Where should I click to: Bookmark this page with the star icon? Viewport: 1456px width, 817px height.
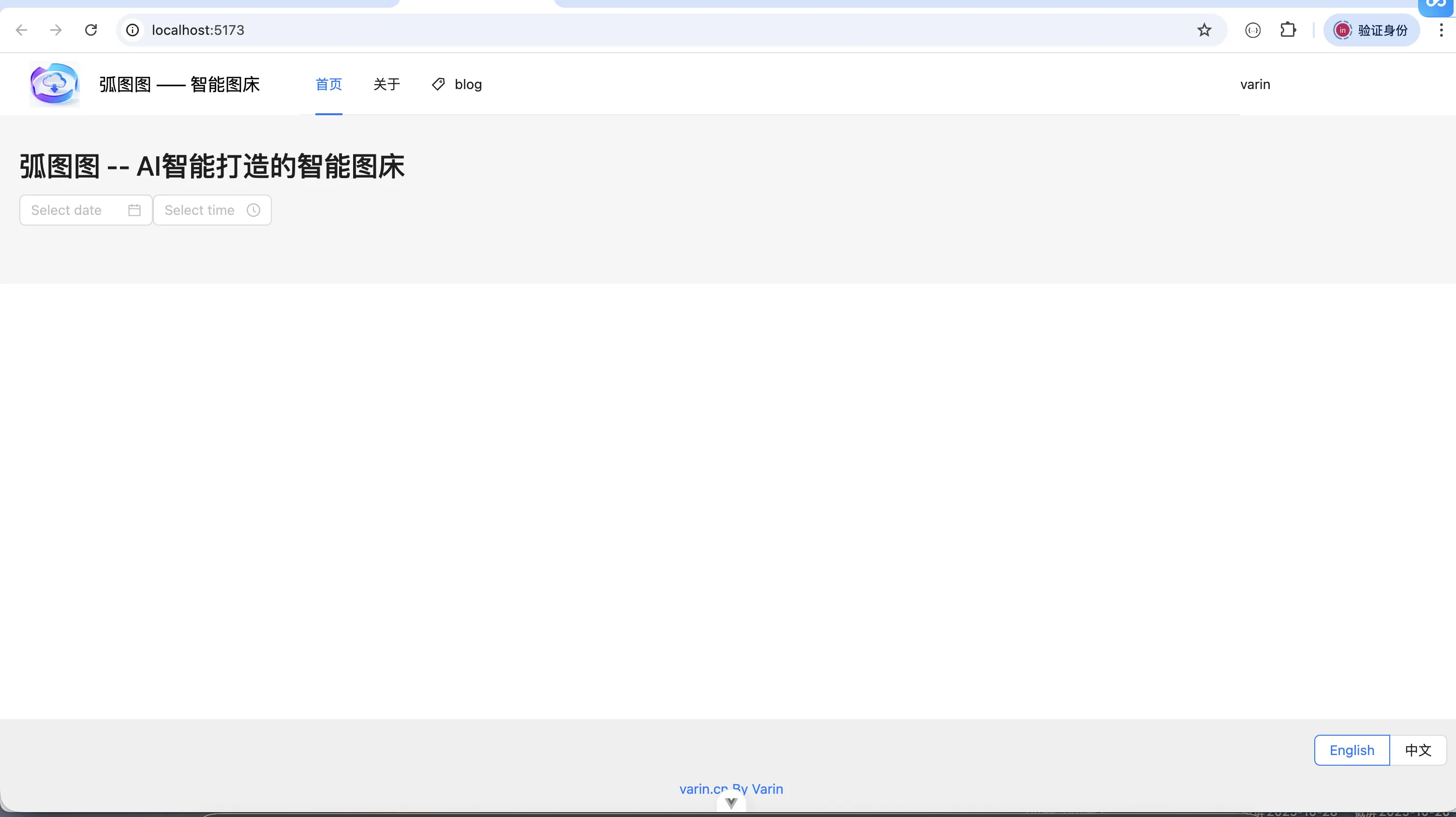(x=1204, y=30)
